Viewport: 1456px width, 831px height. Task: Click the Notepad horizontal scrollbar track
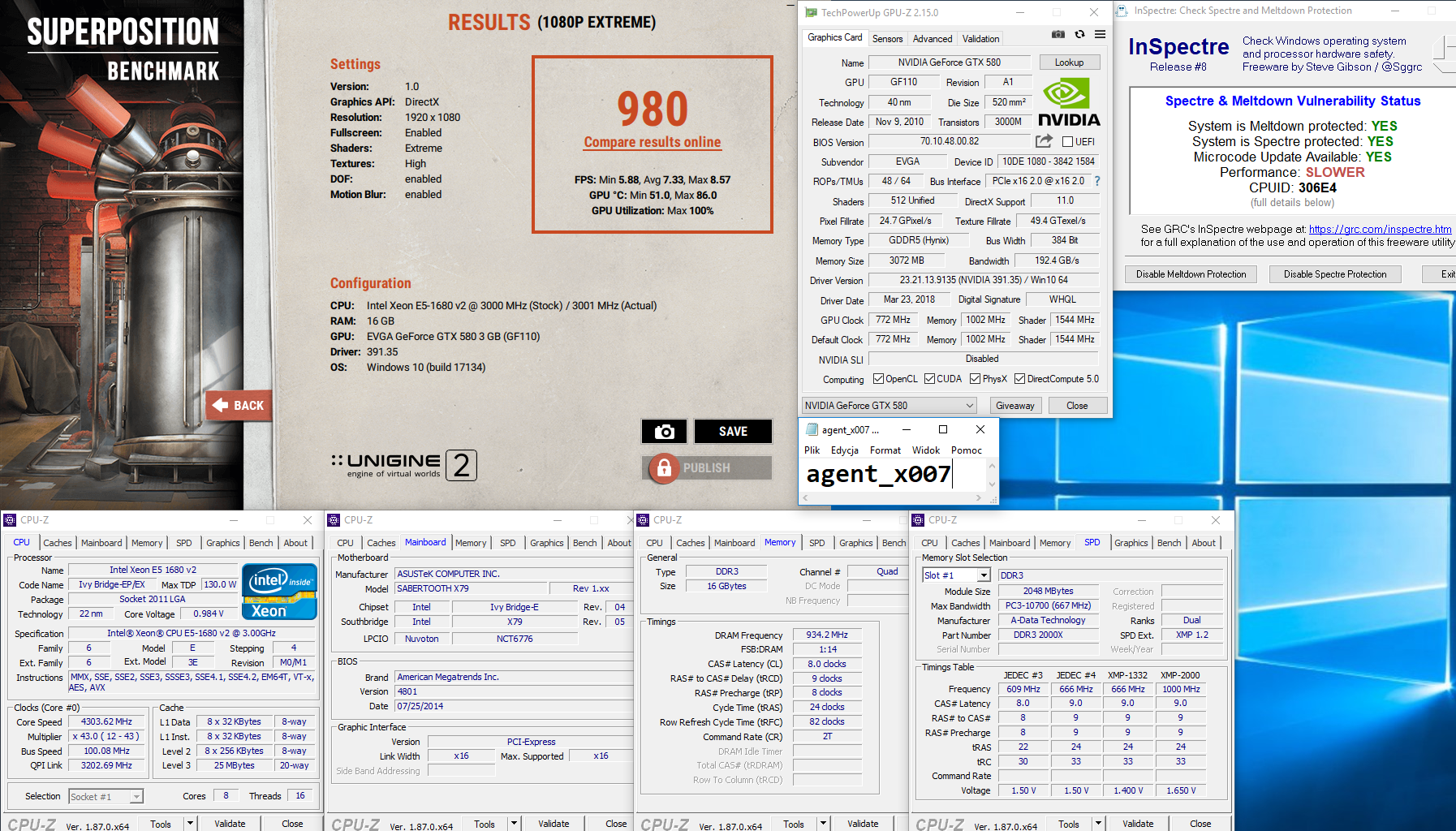893,497
